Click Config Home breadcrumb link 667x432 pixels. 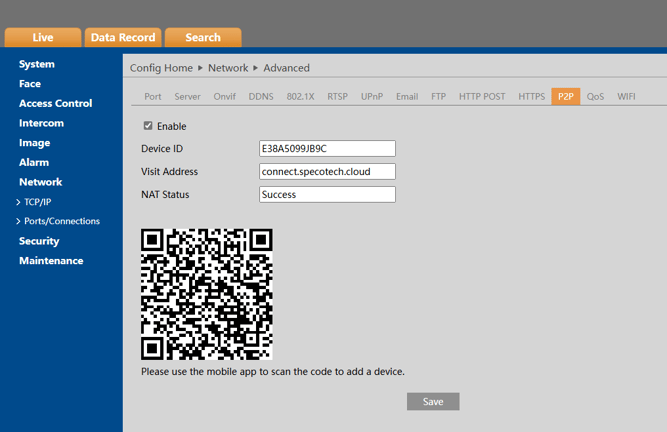[x=161, y=68]
